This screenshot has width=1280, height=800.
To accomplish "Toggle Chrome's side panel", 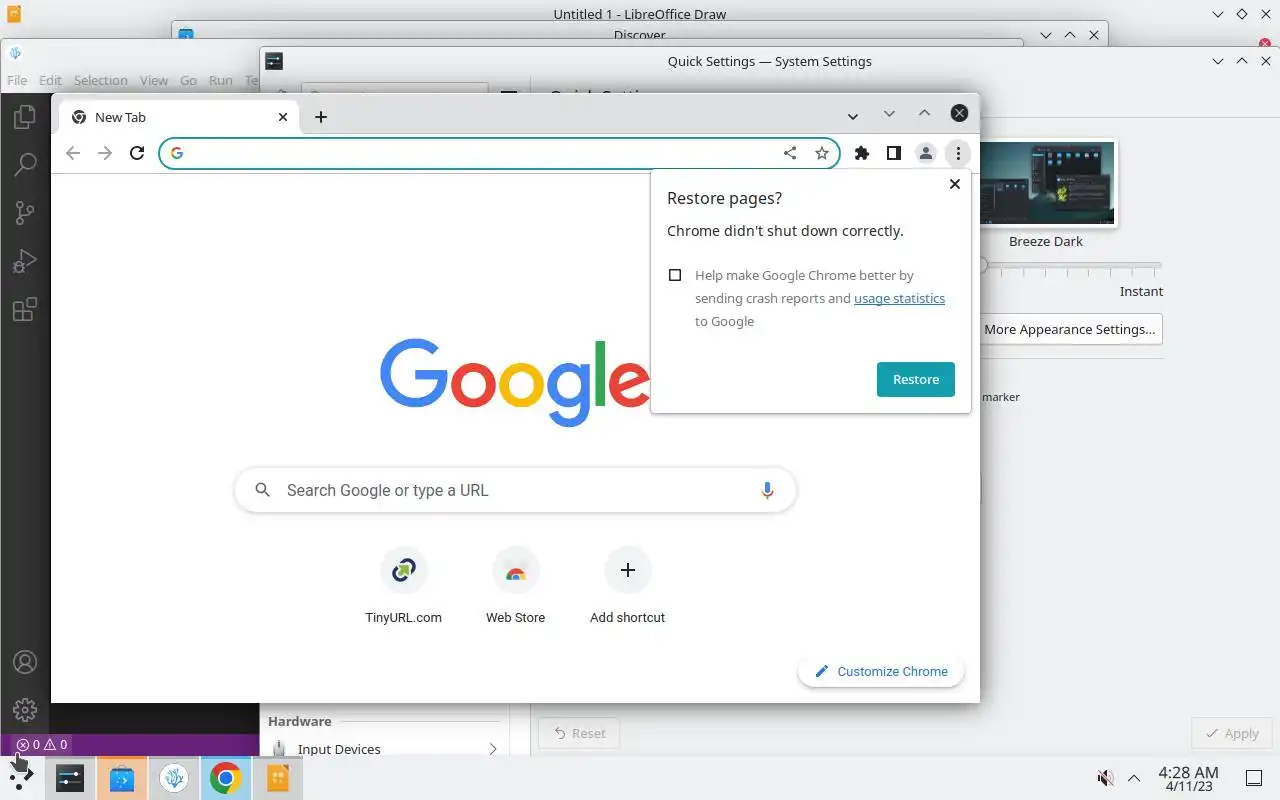I will click(894, 153).
